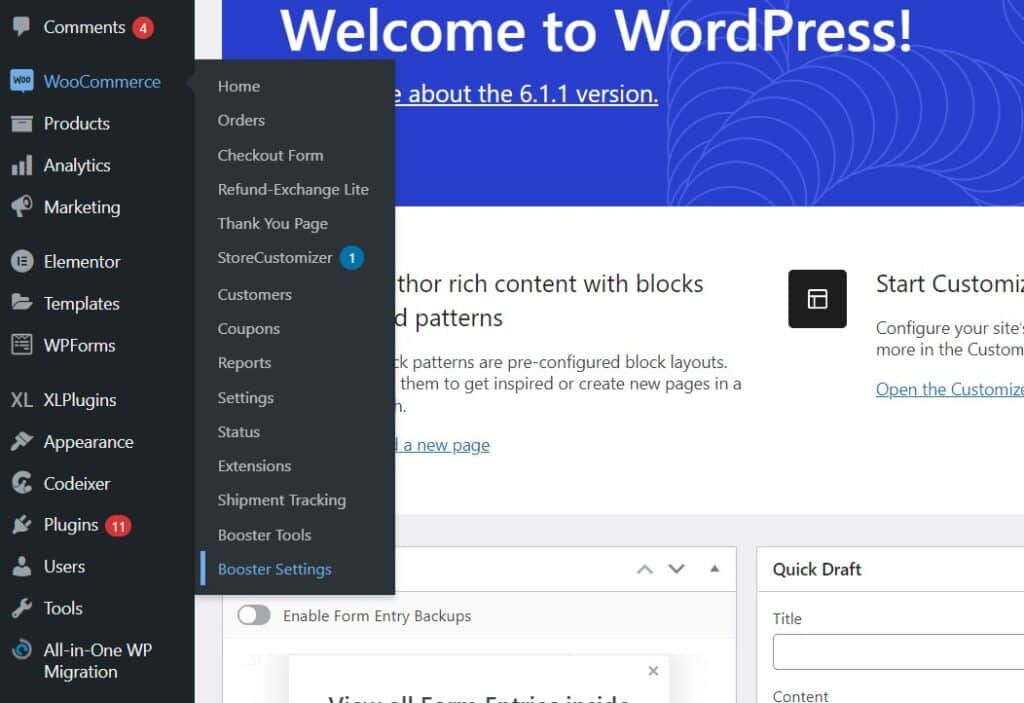The height and width of the screenshot is (703, 1024).
Task: Open All-in-One WP Migration menu label
Action: tap(98, 661)
